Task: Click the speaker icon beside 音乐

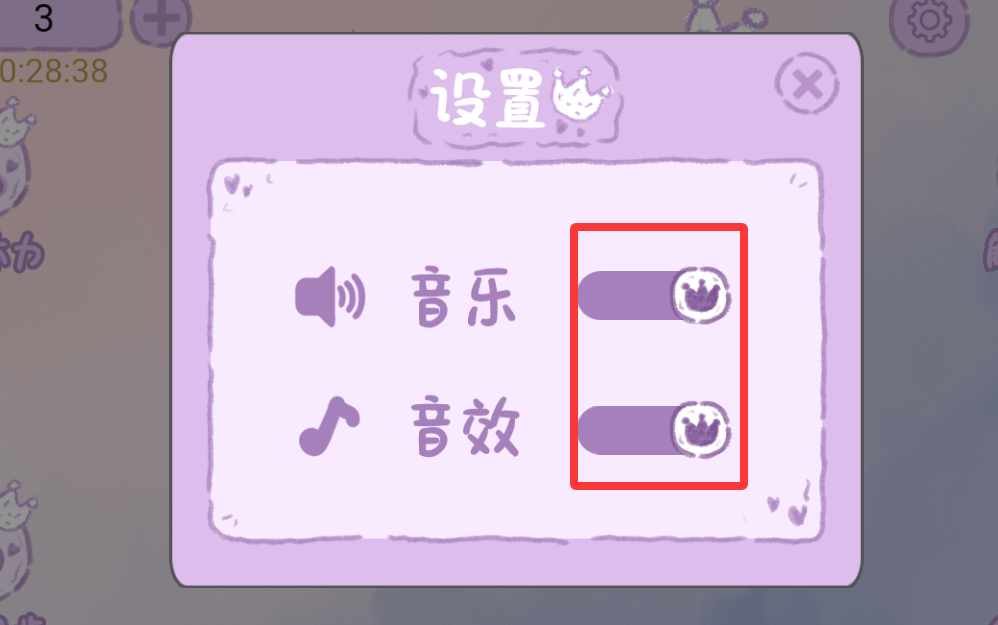Action: click(x=330, y=297)
